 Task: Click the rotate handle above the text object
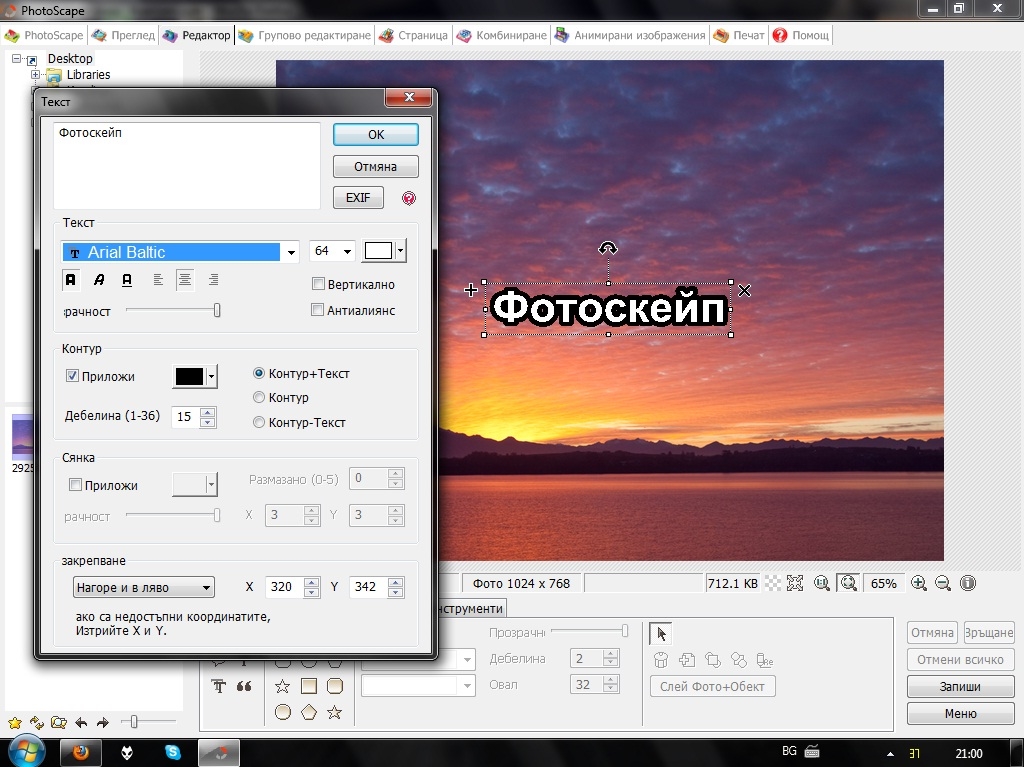coord(608,248)
